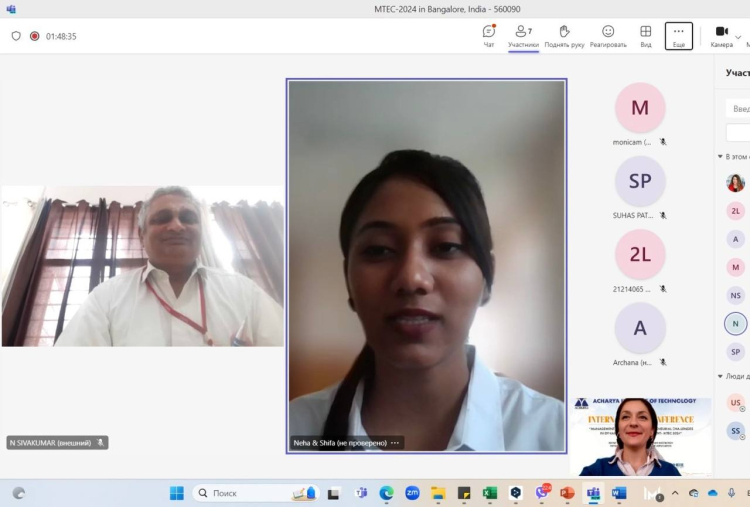Click the participant search input field
Image resolution: width=750 pixels, height=507 pixels.
pos(739,108)
